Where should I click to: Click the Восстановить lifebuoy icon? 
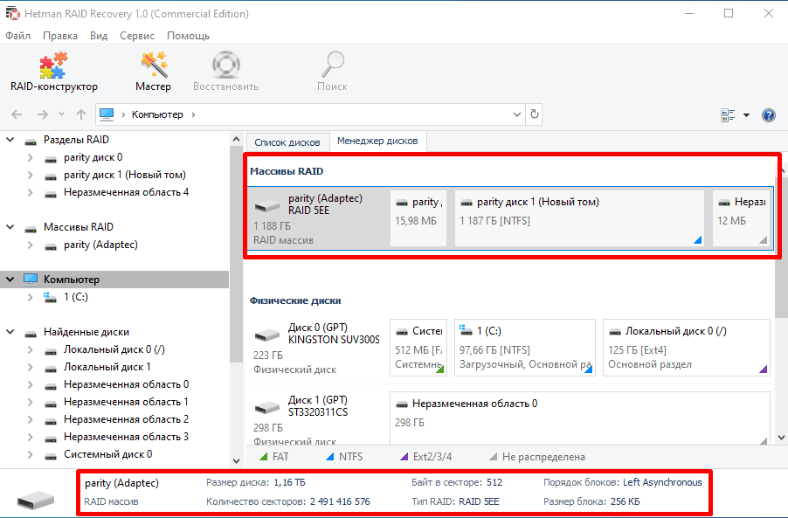[x=226, y=65]
